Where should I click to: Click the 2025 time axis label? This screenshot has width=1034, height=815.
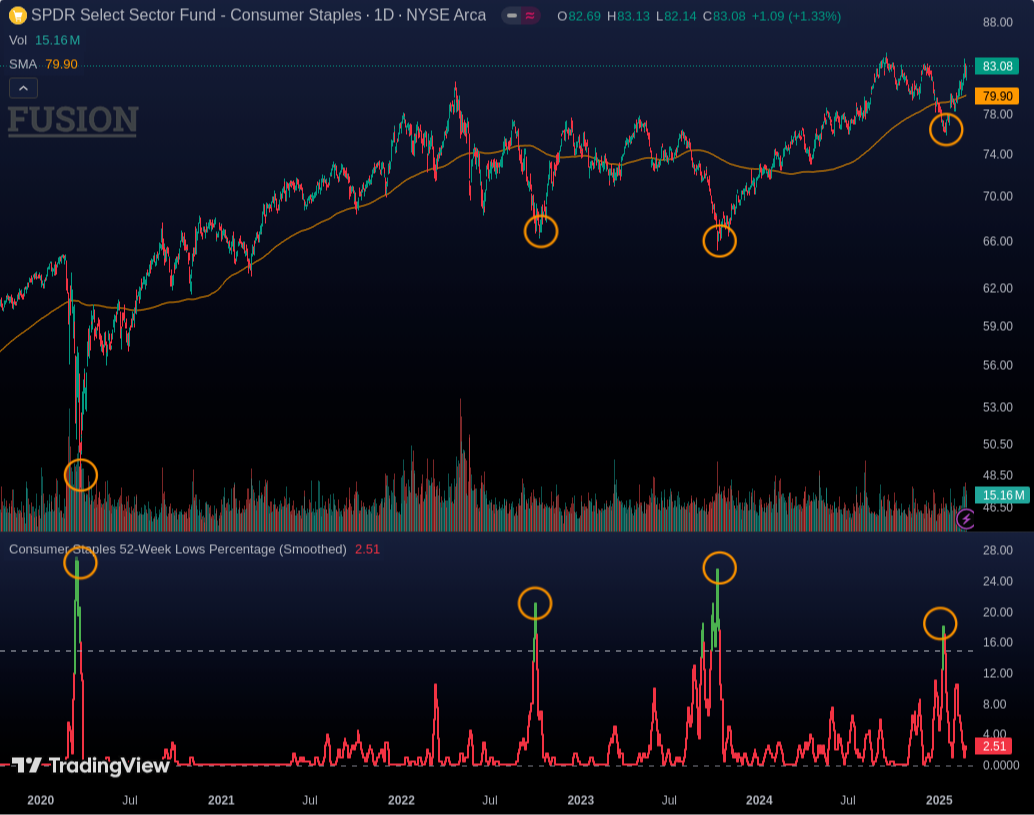click(939, 800)
